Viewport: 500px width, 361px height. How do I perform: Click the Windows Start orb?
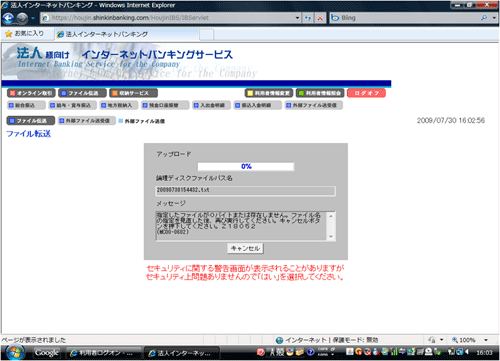tap(14, 353)
